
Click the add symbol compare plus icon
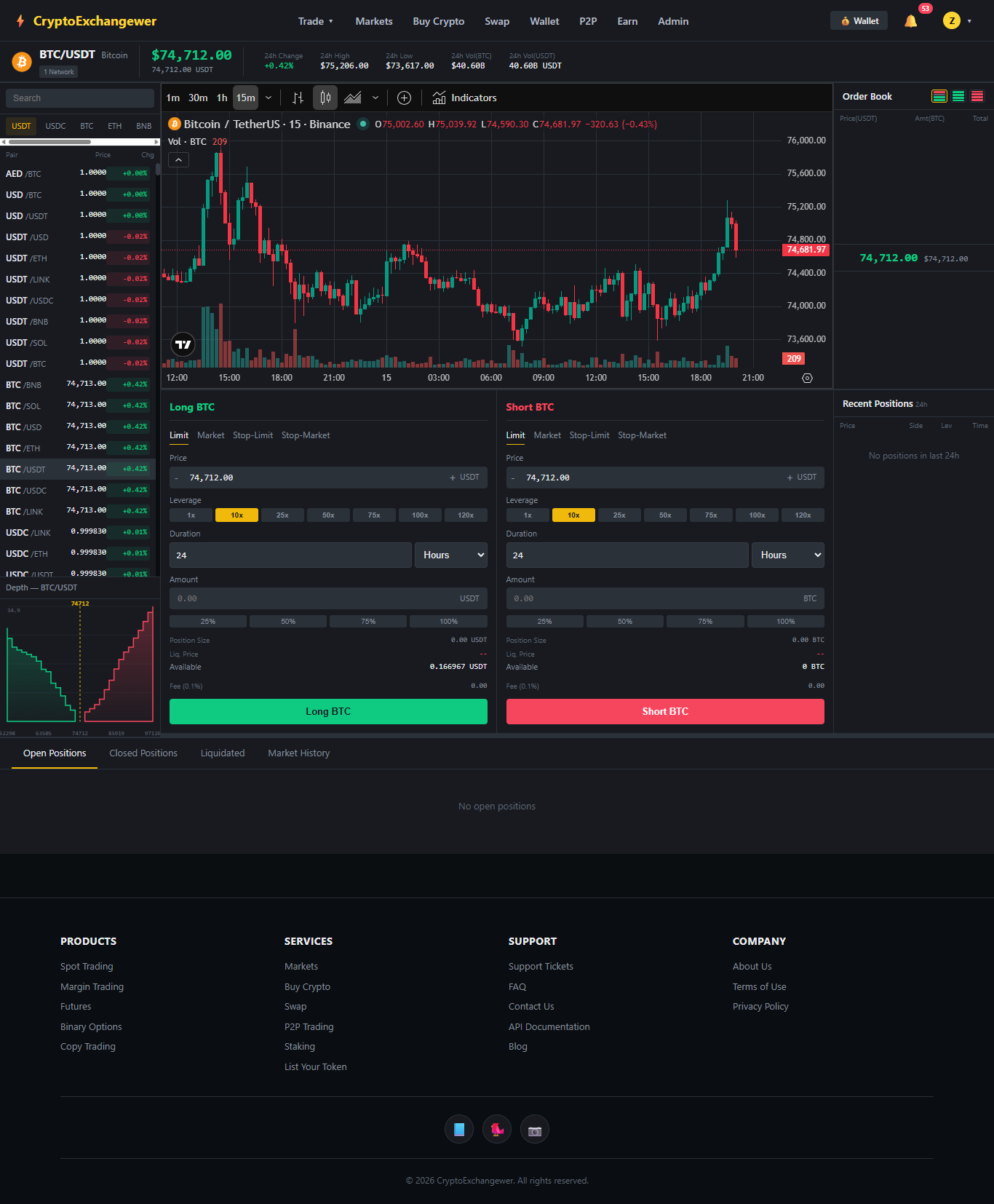tap(404, 98)
